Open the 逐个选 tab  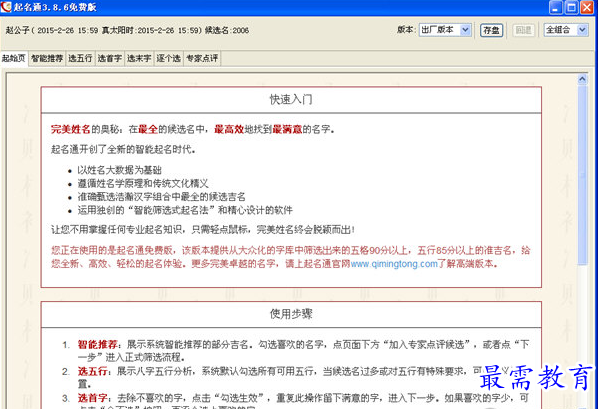click(x=169, y=58)
